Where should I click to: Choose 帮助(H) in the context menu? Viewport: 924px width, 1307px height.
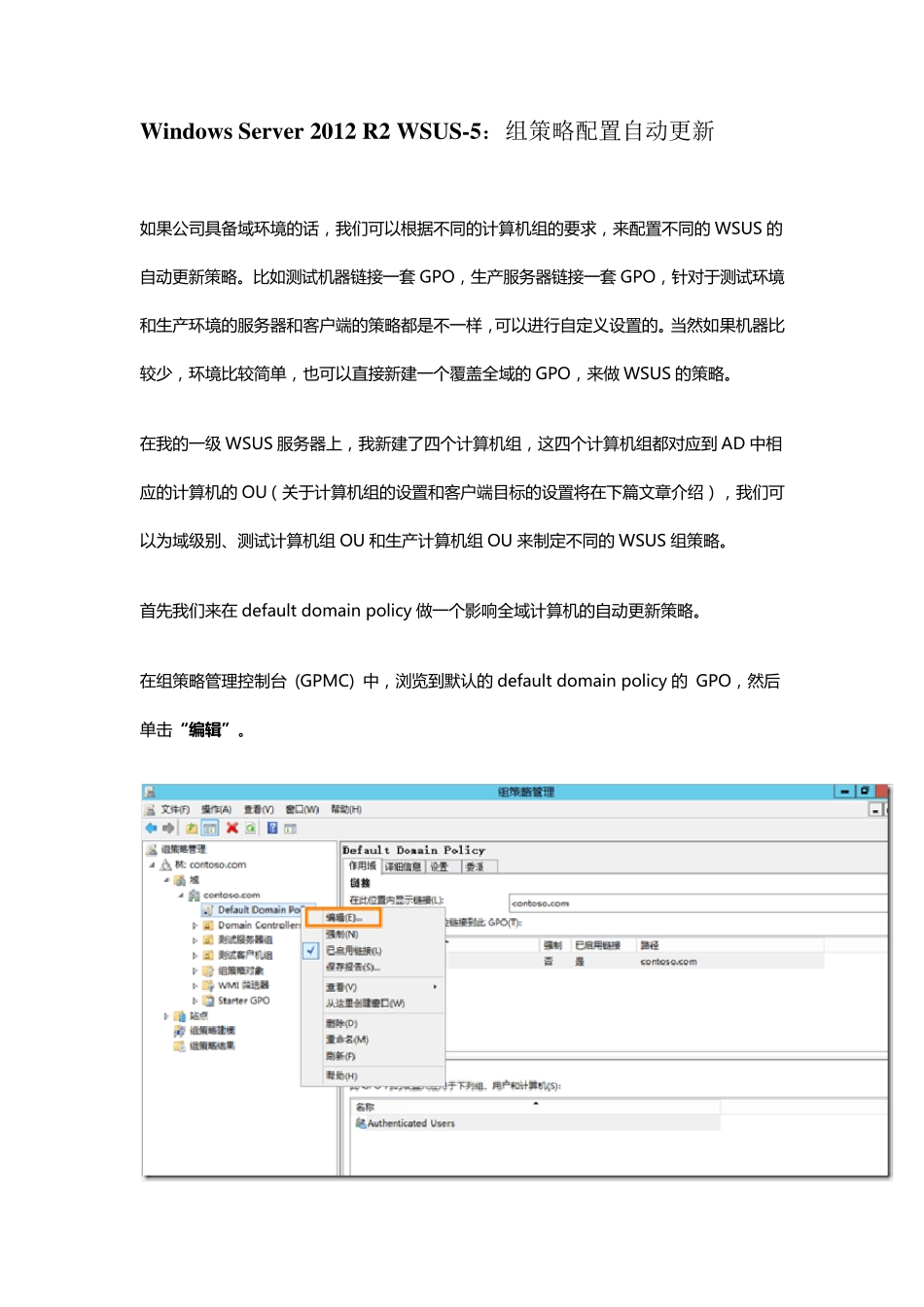point(373,1077)
